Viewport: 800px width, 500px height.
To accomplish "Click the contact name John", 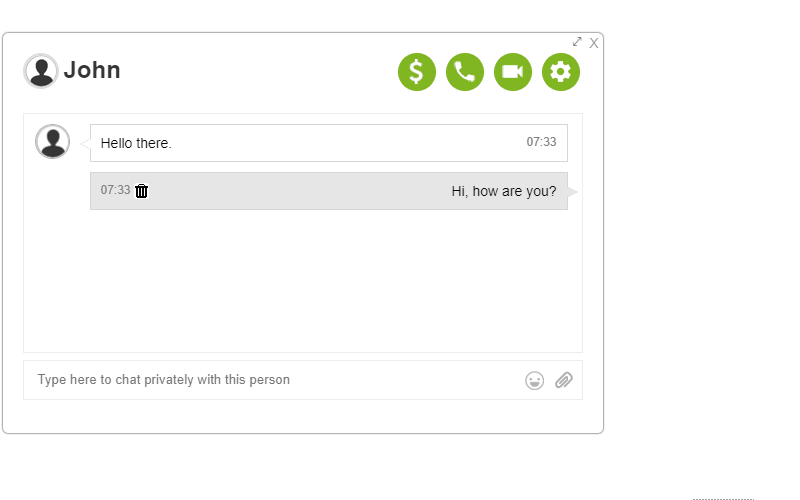I will pos(92,71).
